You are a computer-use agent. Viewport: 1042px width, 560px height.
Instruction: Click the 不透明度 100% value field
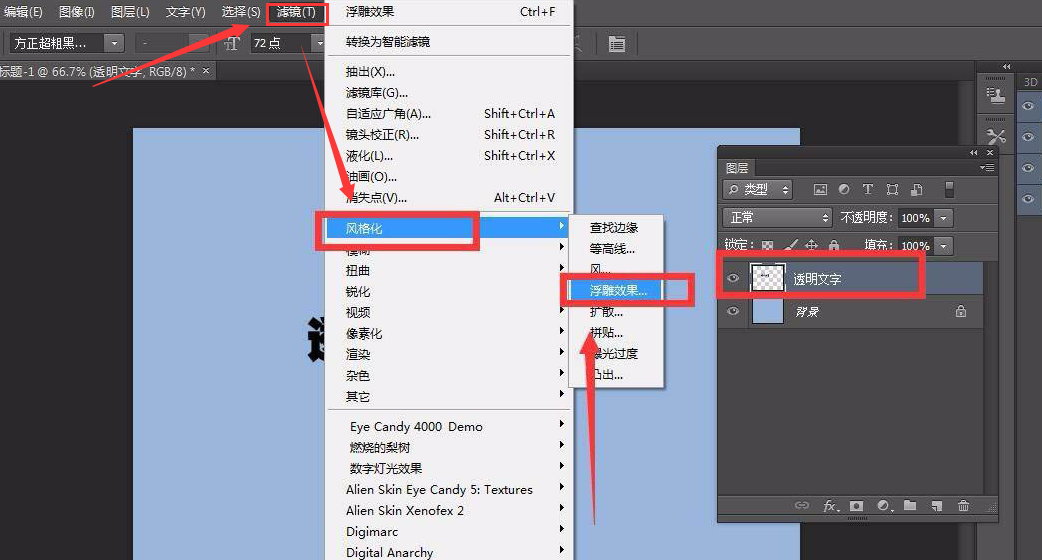915,218
